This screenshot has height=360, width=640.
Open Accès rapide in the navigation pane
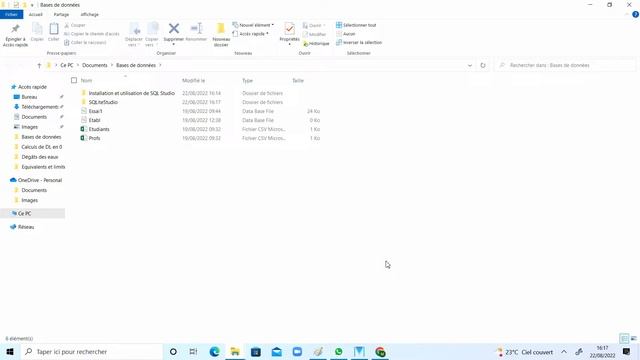(32, 87)
